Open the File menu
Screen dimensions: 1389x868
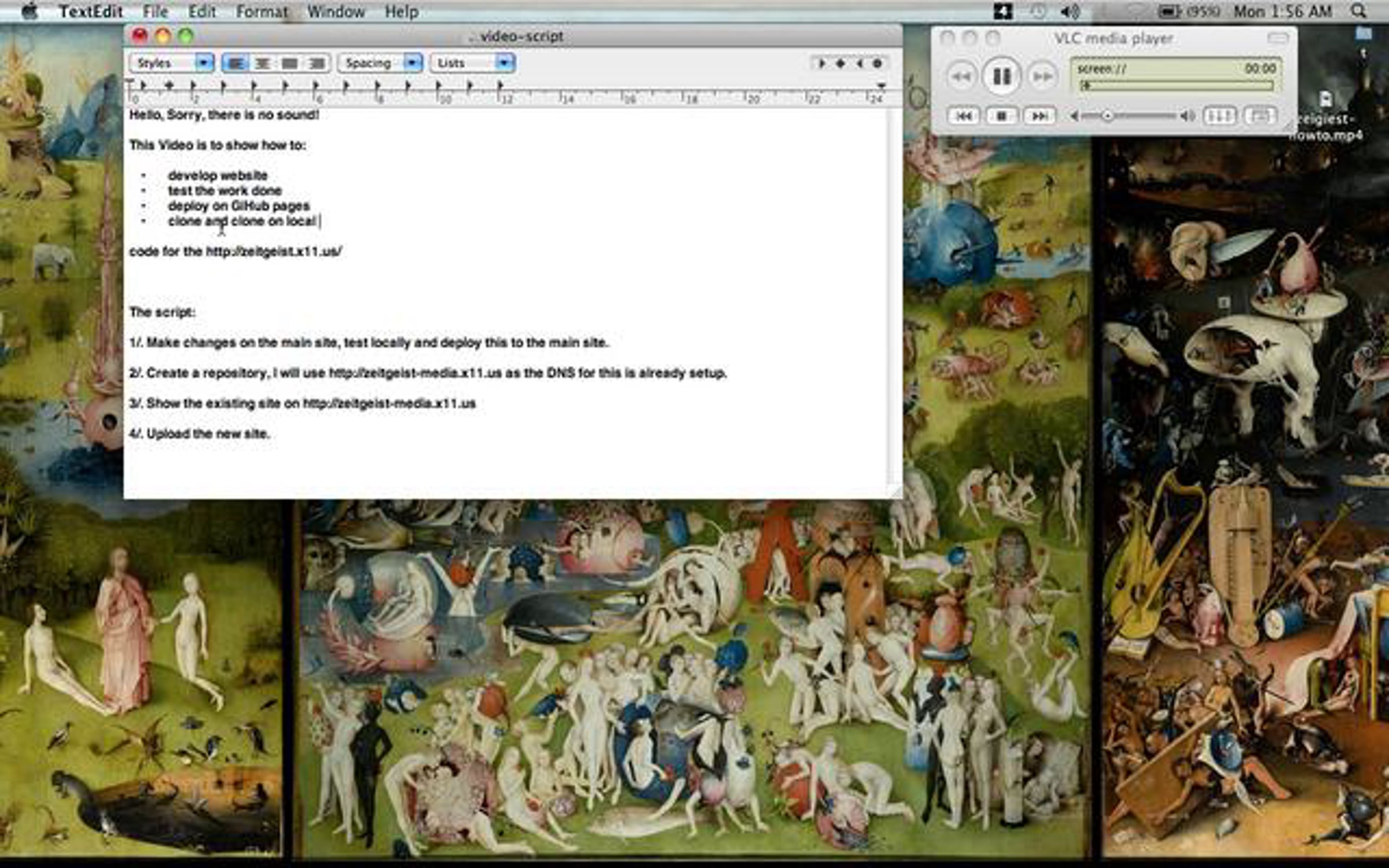point(156,12)
